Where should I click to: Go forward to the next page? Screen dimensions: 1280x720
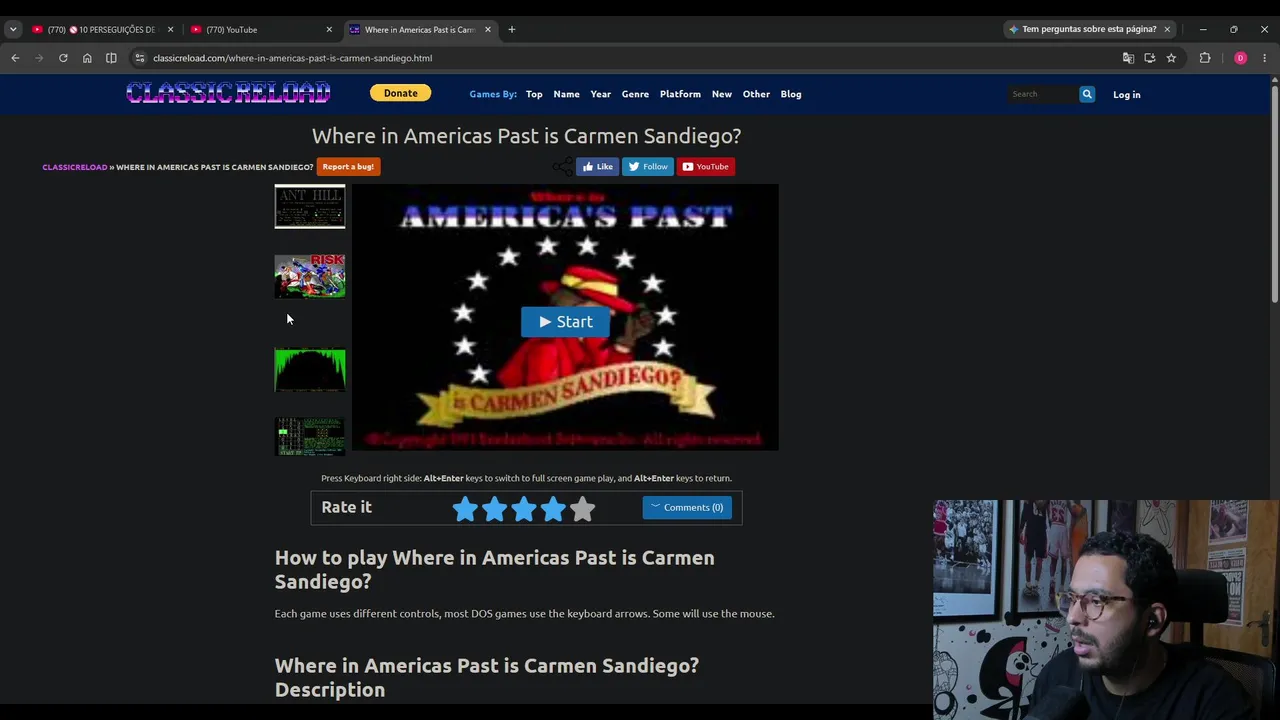(39, 58)
